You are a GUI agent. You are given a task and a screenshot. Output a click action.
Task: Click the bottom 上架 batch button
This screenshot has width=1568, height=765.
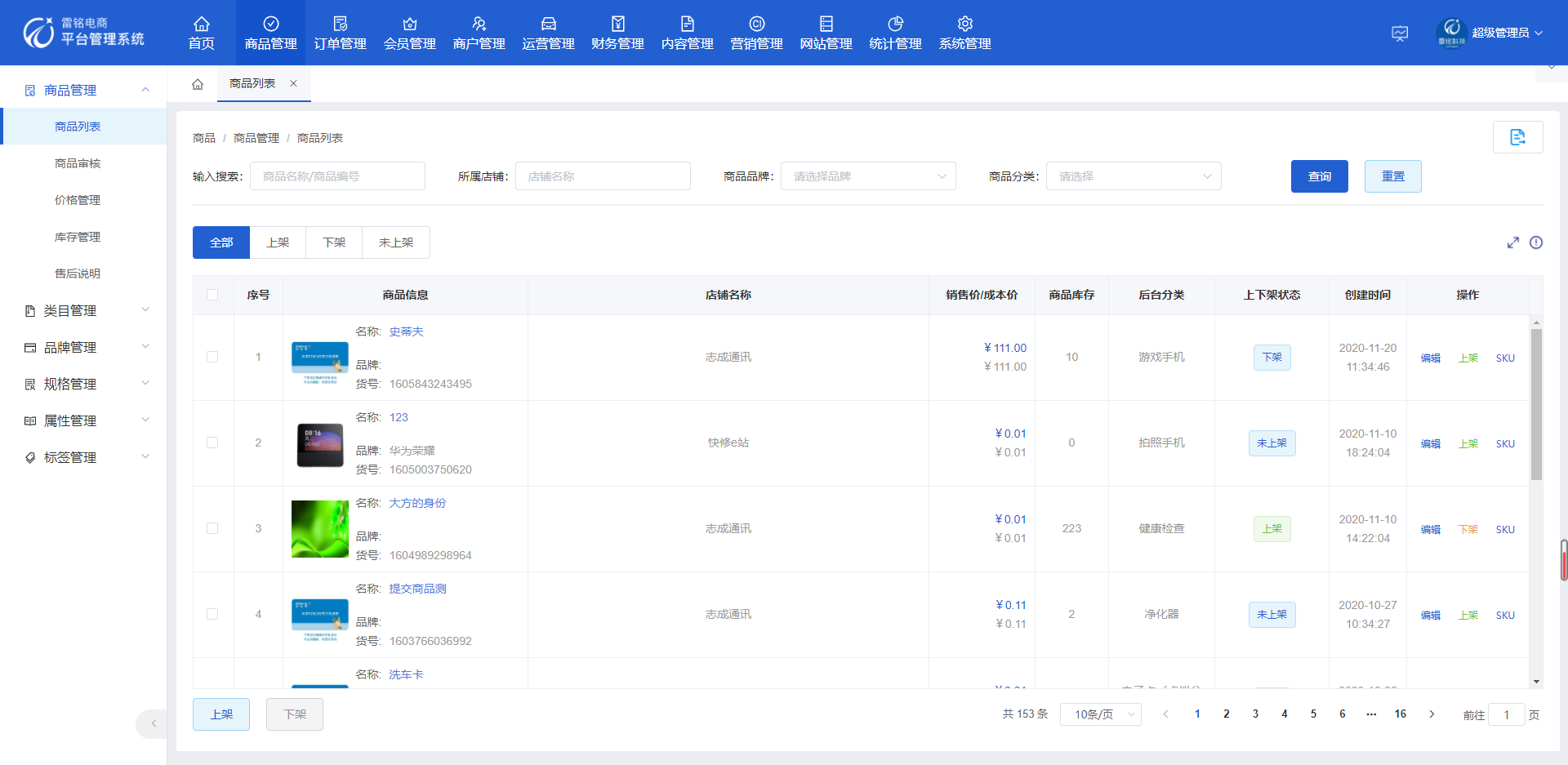(221, 714)
